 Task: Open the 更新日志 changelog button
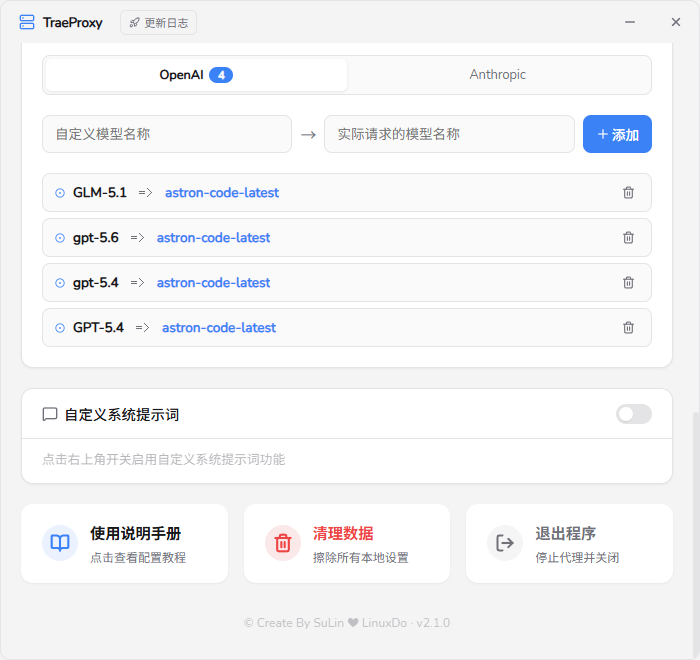158,23
